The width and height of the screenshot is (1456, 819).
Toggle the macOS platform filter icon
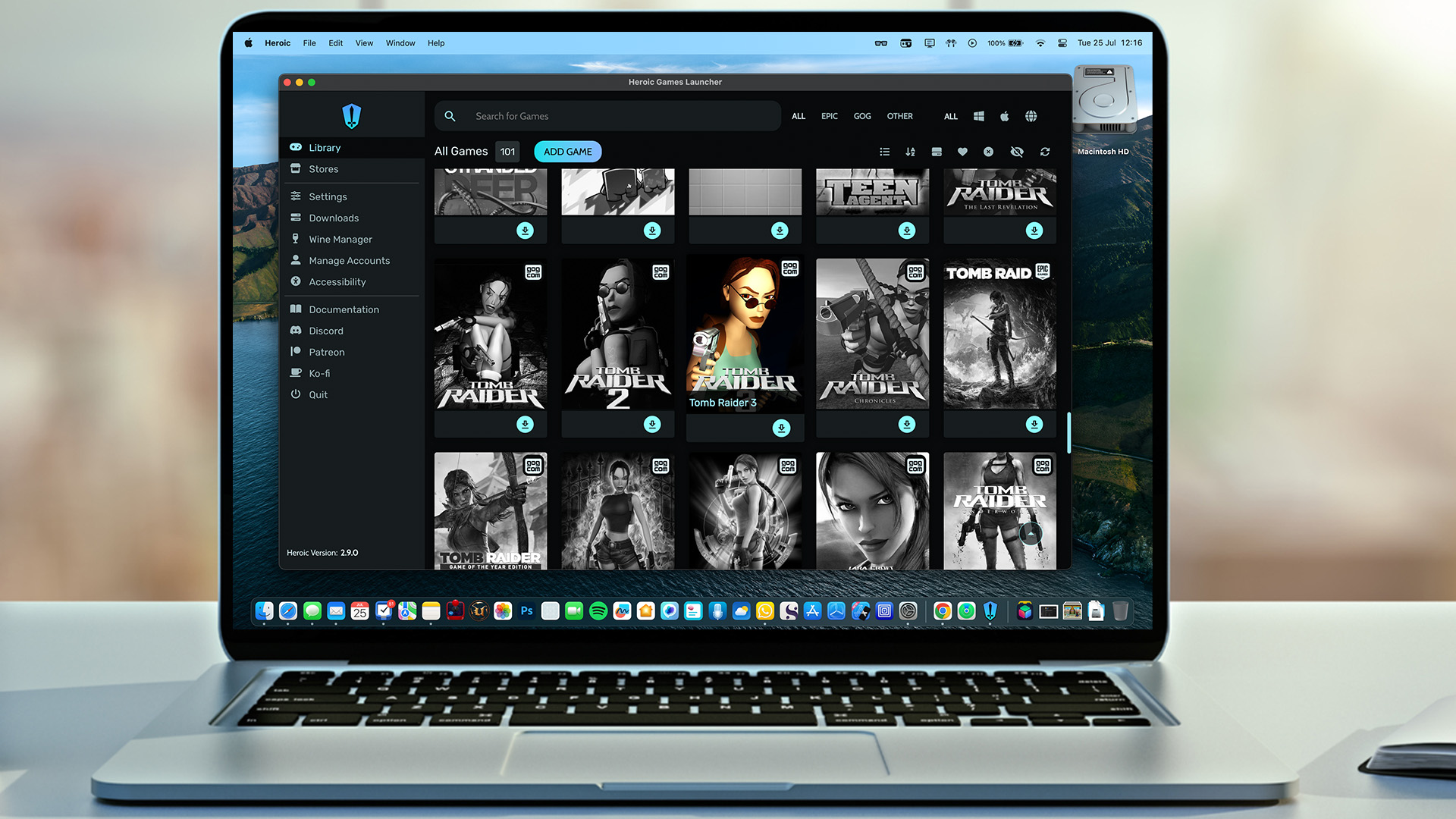[1005, 116]
